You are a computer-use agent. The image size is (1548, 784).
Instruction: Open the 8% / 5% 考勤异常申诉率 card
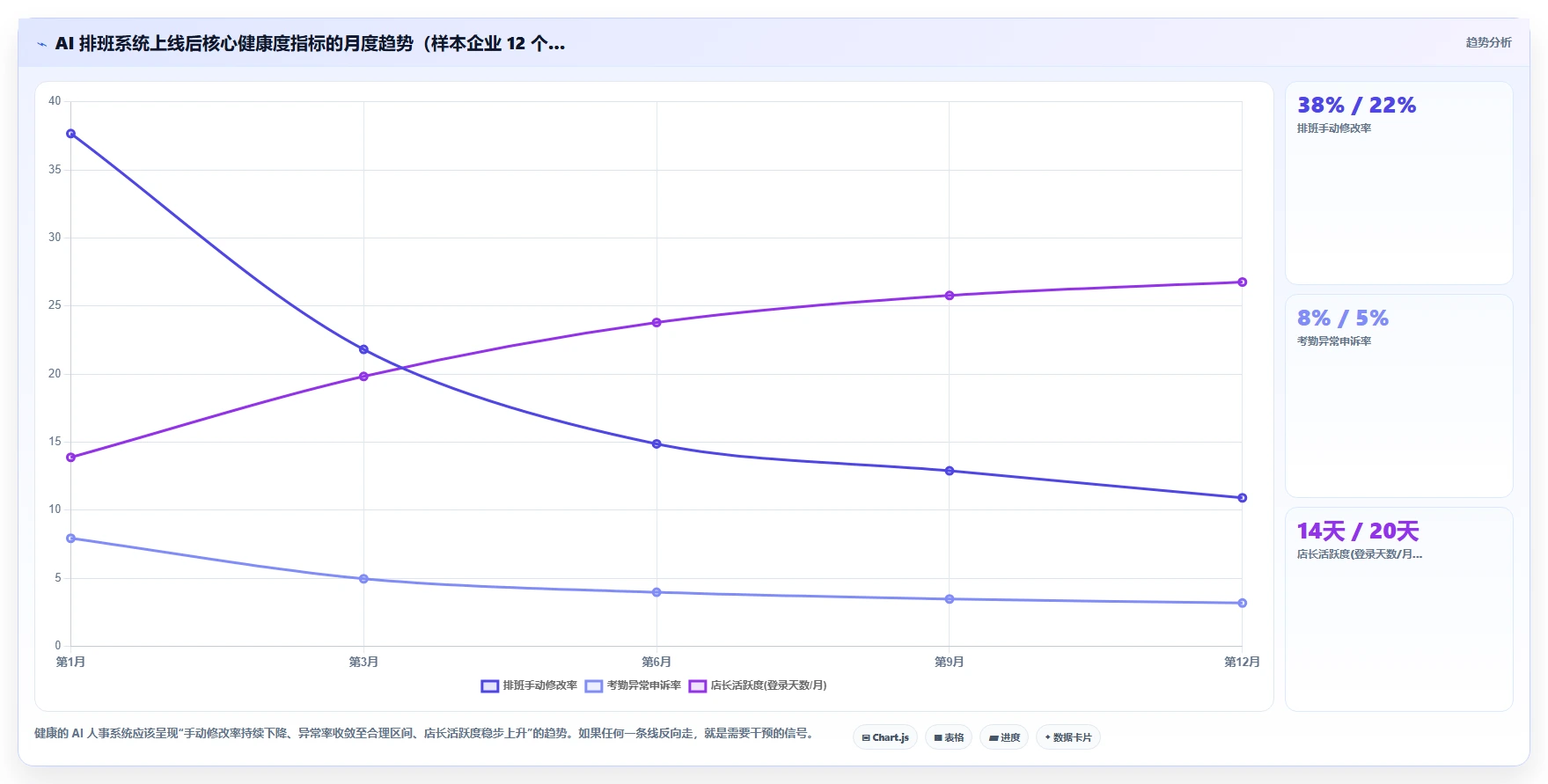pos(1398,396)
